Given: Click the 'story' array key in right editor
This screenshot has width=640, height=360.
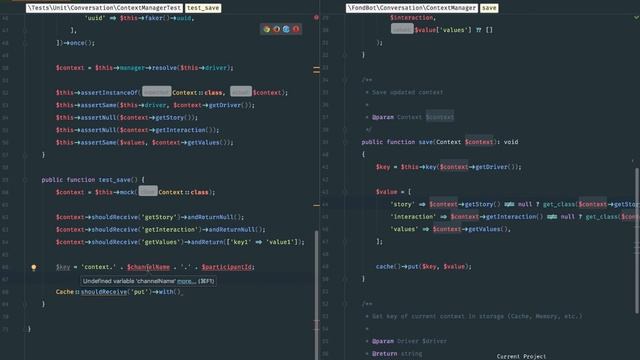Looking at the screenshot, I should tap(402, 204).
